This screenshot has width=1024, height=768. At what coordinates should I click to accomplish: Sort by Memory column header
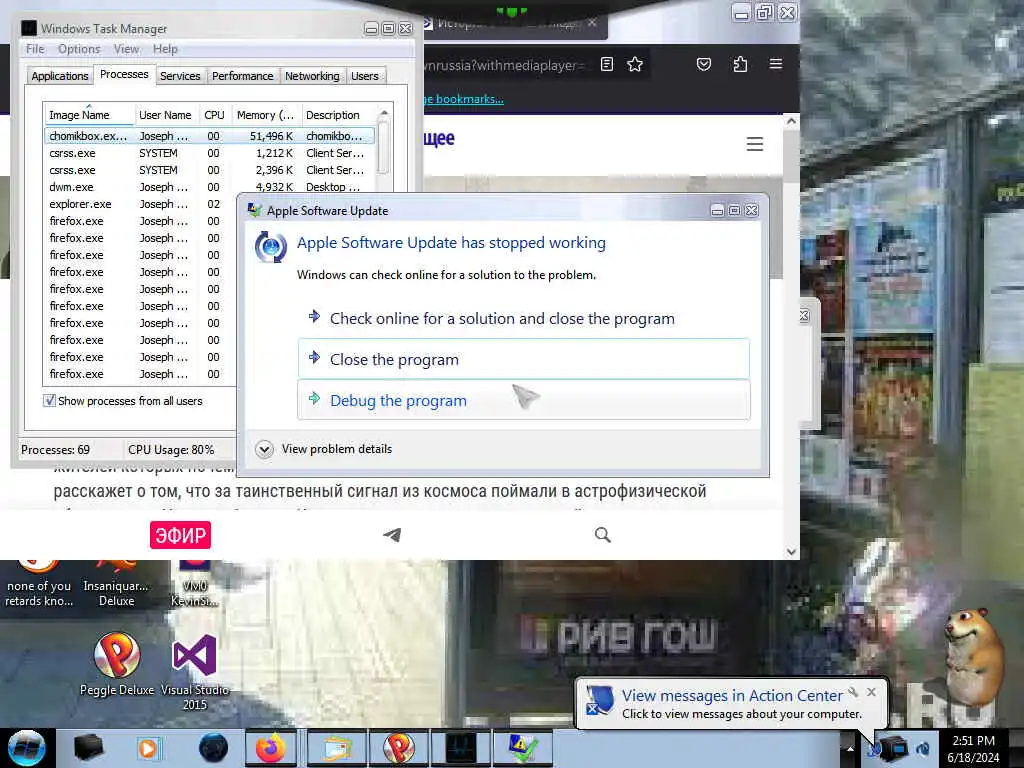pos(265,115)
